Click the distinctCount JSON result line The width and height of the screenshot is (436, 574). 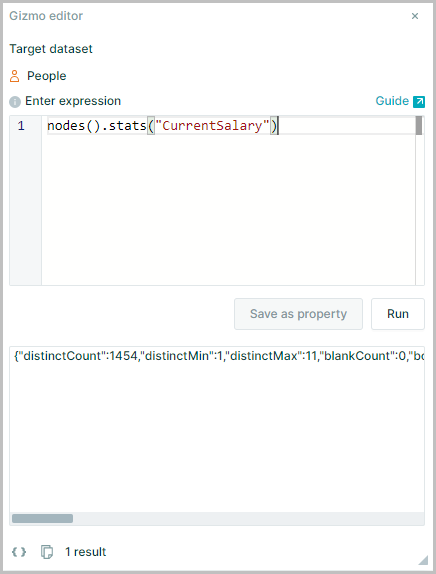[219, 356]
